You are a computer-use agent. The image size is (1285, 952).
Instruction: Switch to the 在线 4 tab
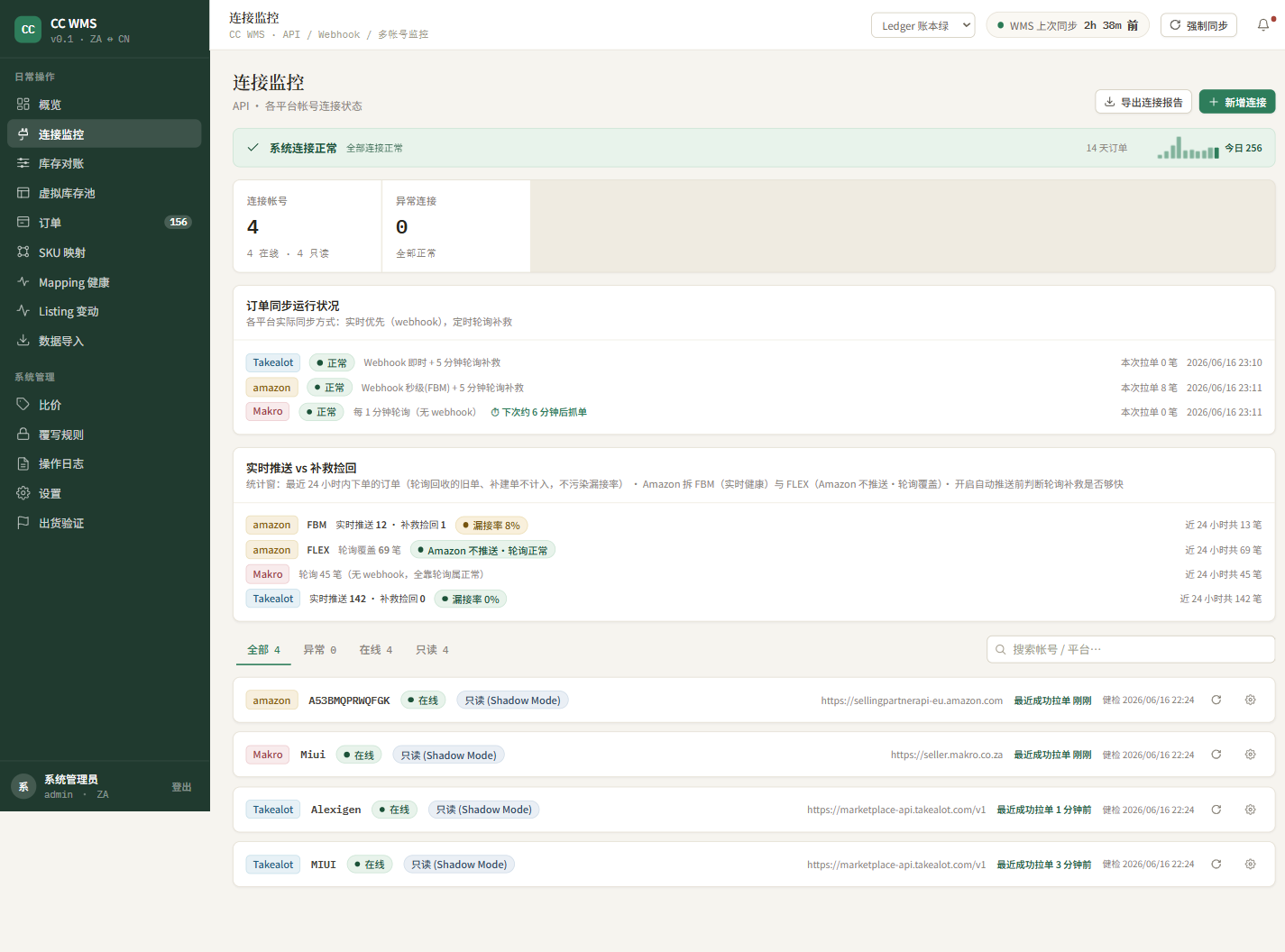375,650
